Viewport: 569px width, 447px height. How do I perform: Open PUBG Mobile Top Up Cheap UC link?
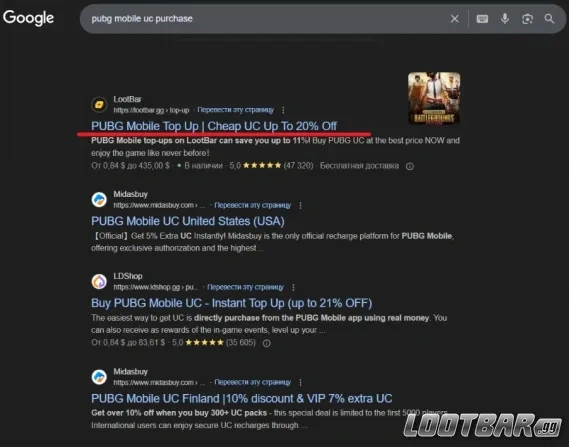click(214, 126)
